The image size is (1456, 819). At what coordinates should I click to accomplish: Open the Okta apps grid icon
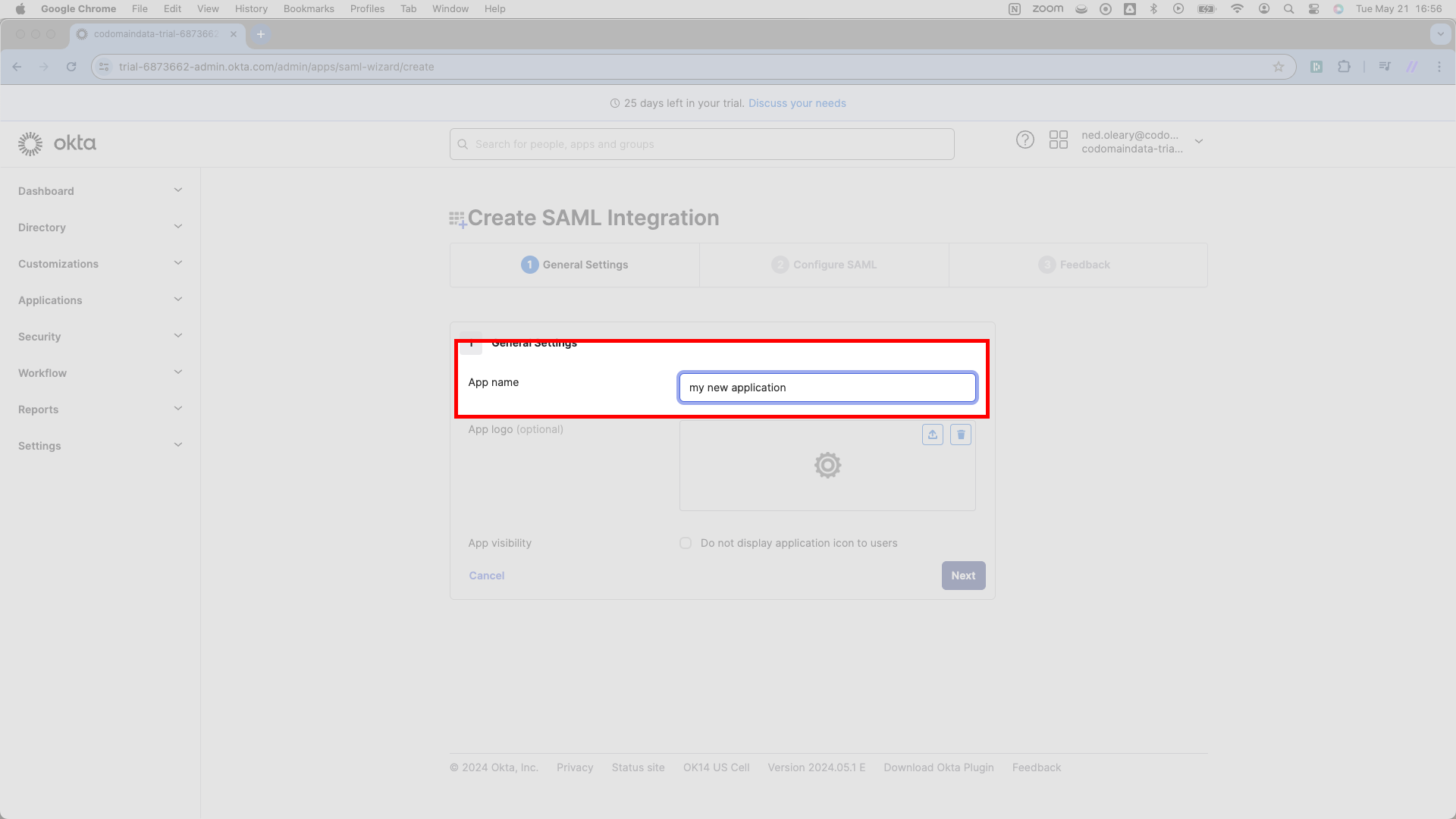pos(1059,140)
